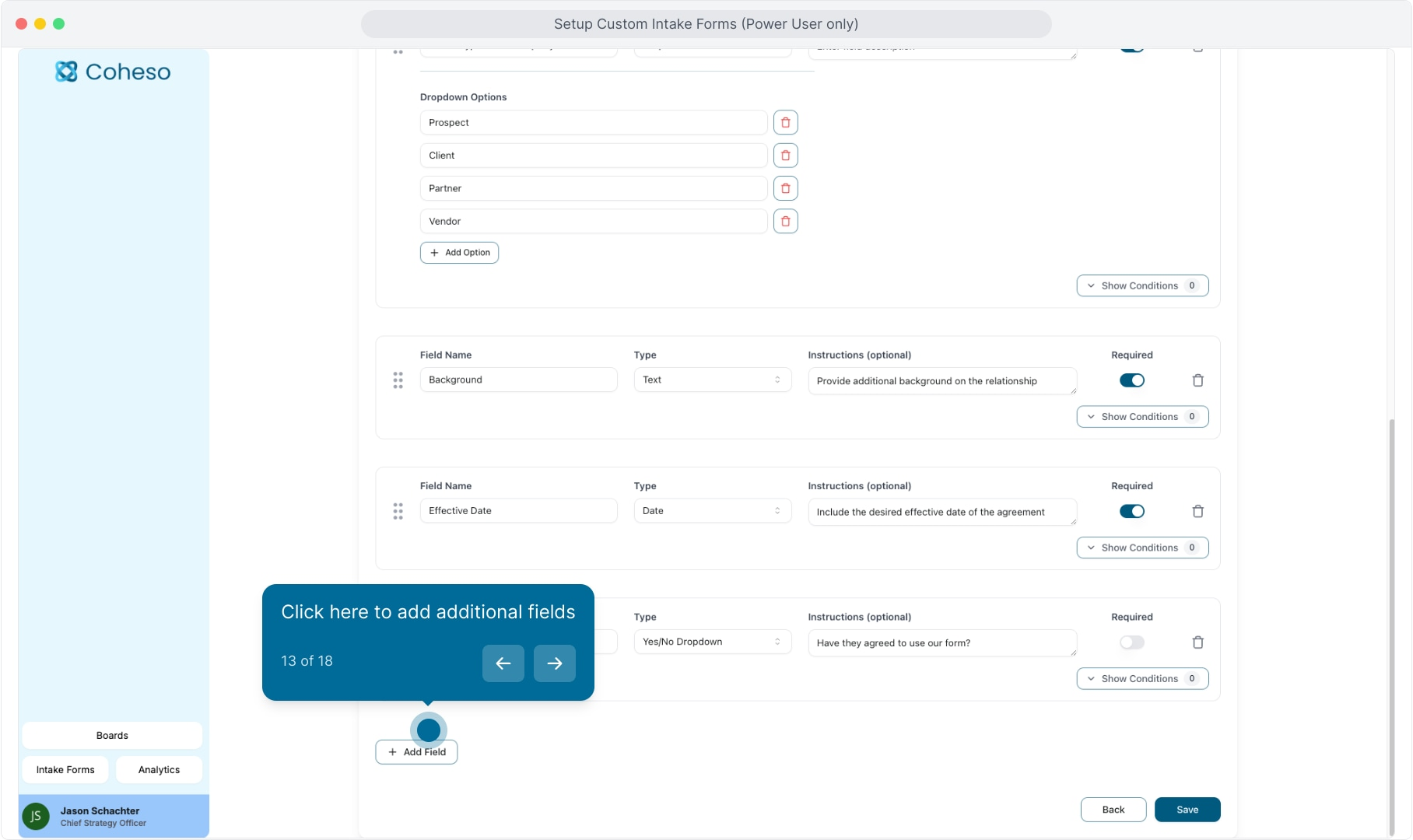This screenshot has width=1413, height=840.
Task: Click the Add Field button
Action: click(416, 752)
